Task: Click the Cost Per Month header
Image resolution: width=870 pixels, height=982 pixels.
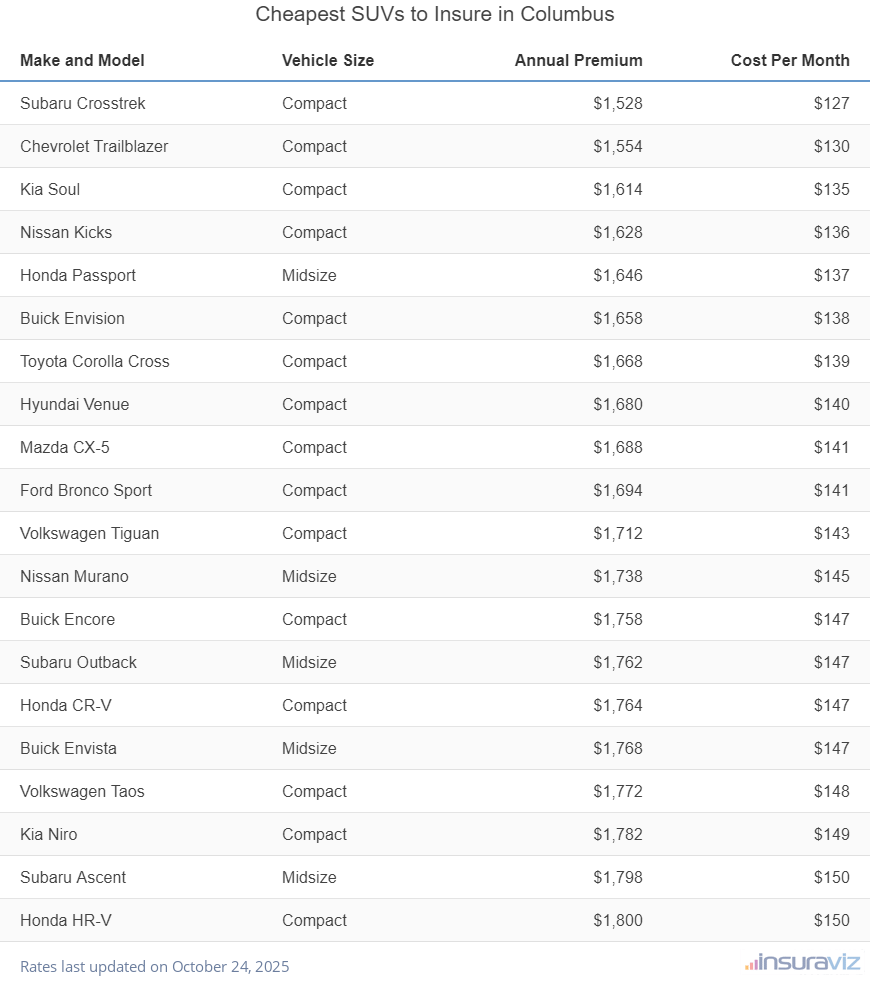Action: 790,60
